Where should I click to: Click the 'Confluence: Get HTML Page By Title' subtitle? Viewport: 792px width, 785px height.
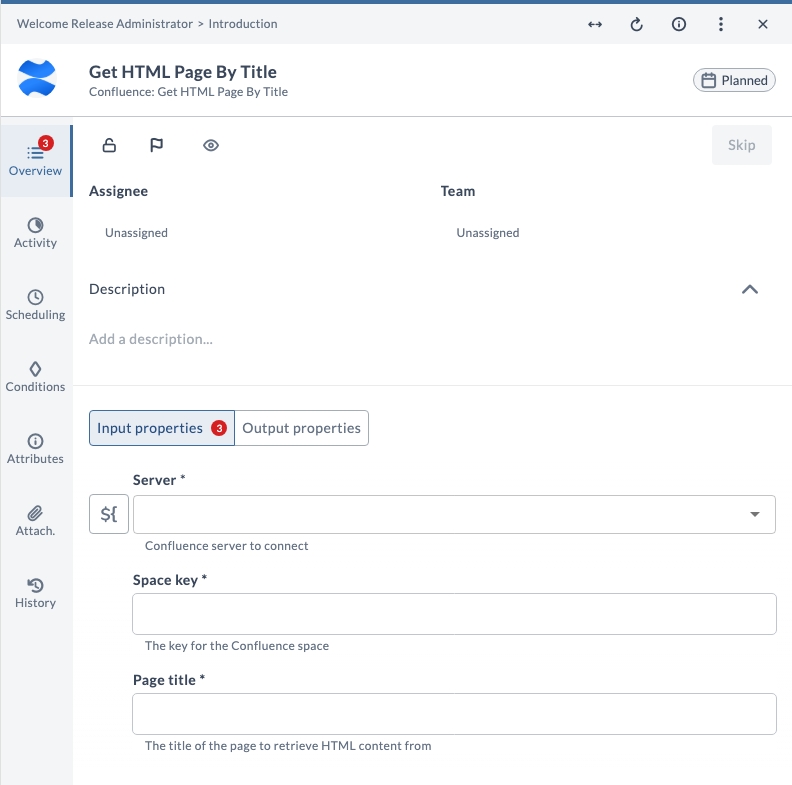(188, 92)
